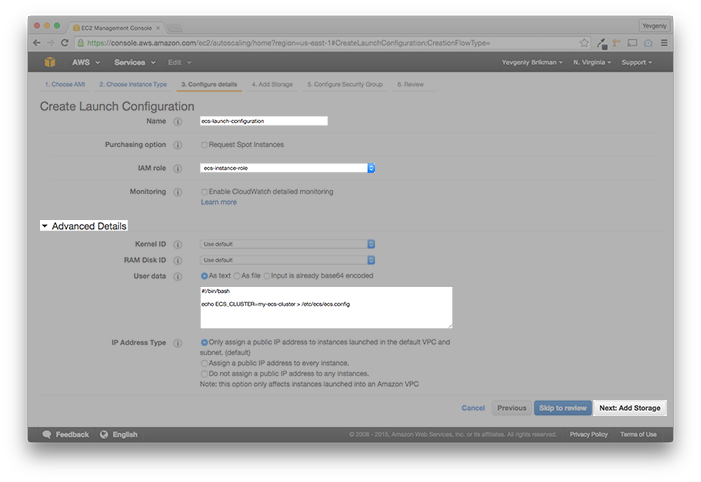Screen dimensions: 701x482
Task: Go to step 5 Configure Security Group
Action: [x=345, y=85]
